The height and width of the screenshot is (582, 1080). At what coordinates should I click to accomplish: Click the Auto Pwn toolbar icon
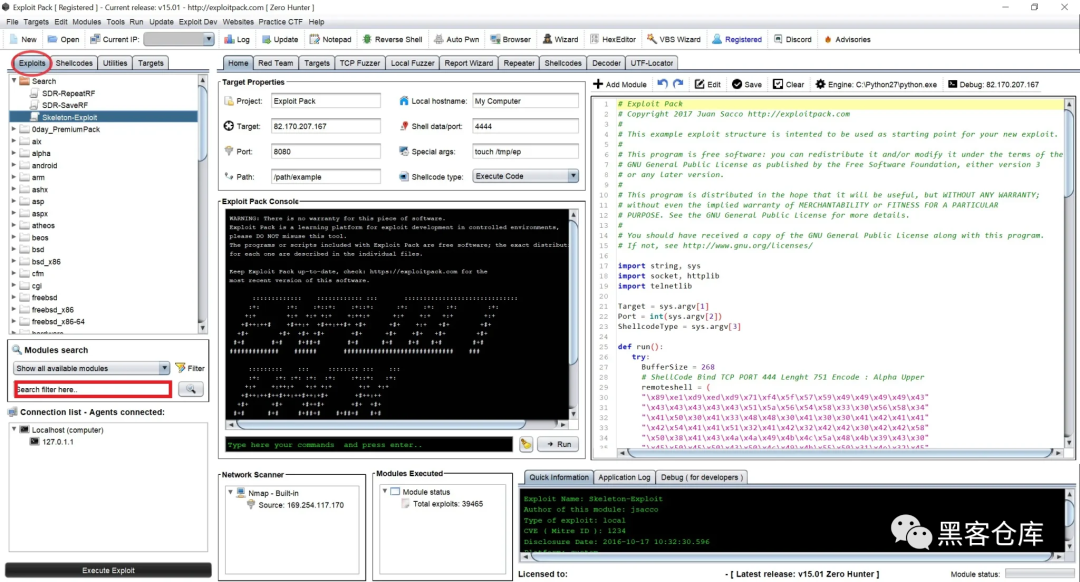coord(439,39)
